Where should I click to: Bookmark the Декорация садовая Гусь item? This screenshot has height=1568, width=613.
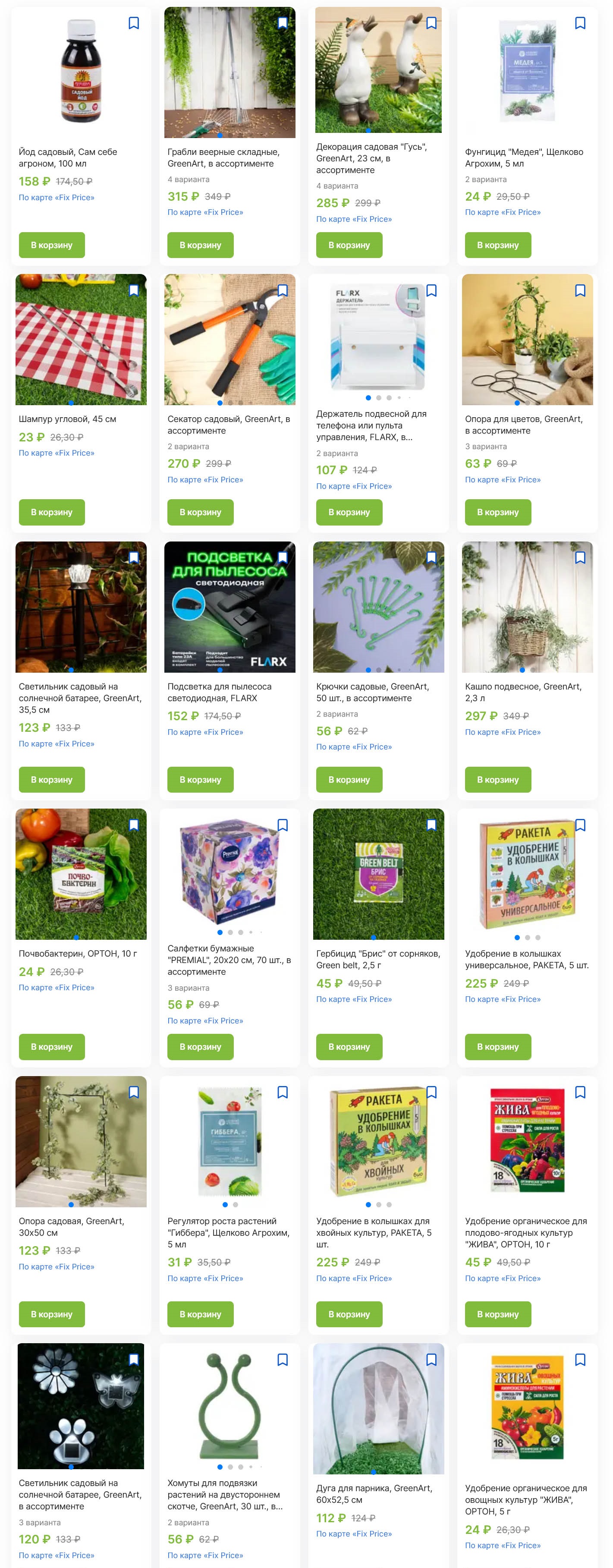(x=431, y=23)
